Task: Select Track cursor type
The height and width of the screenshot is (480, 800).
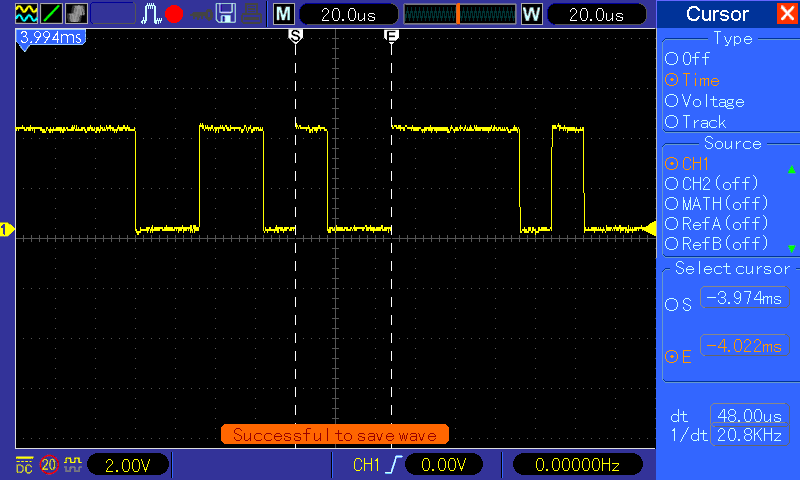Action: click(695, 122)
